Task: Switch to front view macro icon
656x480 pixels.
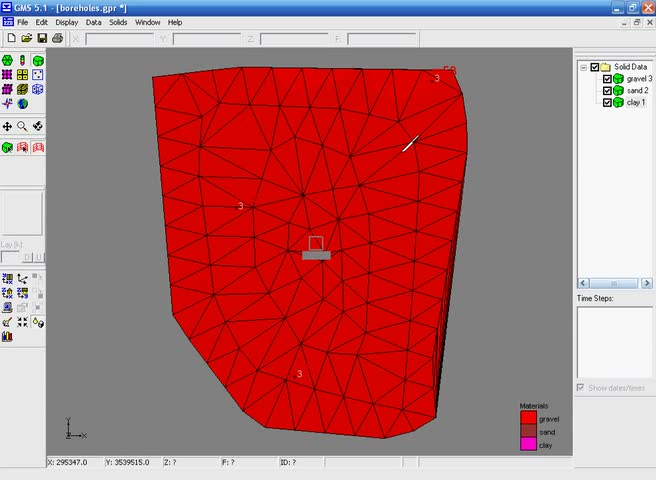Action: pyautogui.click(x=7, y=293)
